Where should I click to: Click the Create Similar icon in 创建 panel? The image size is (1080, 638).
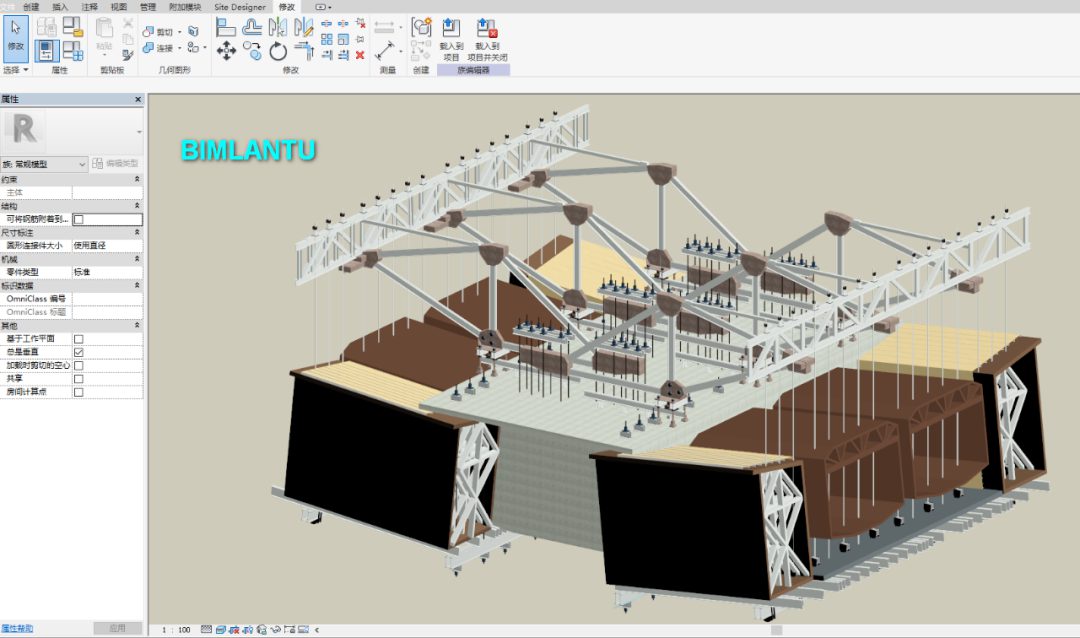coord(421,28)
